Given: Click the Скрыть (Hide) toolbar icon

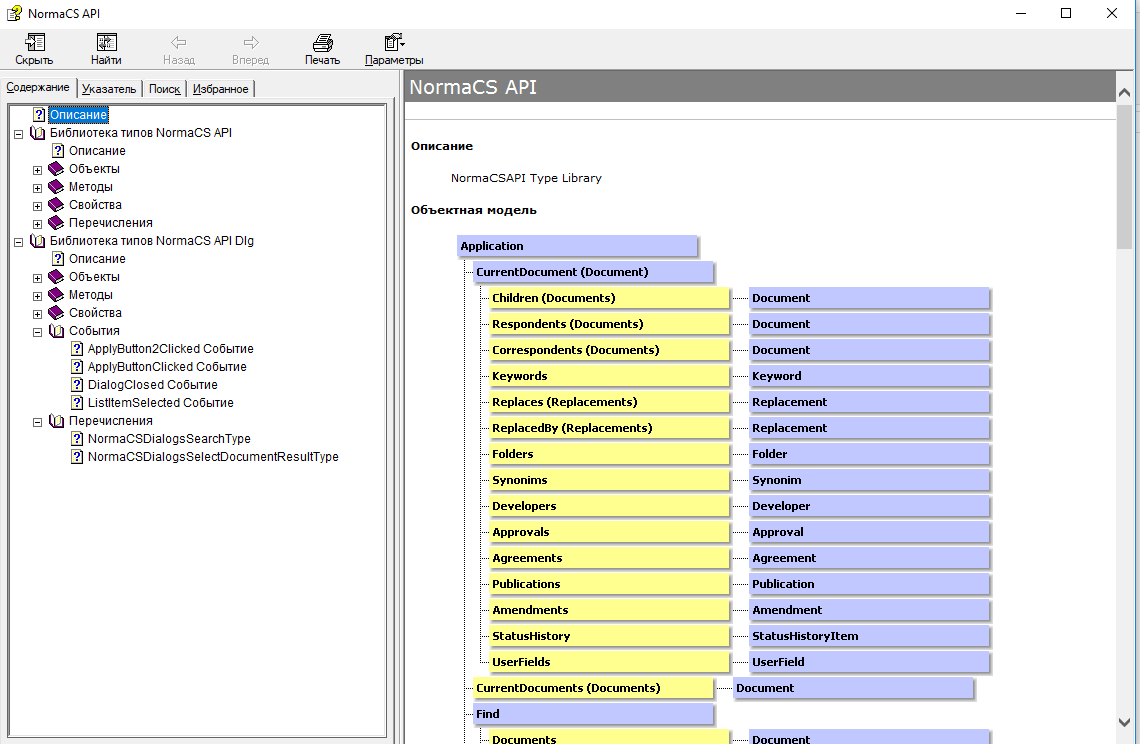Looking at the screenshot, I should click(34, 43).
